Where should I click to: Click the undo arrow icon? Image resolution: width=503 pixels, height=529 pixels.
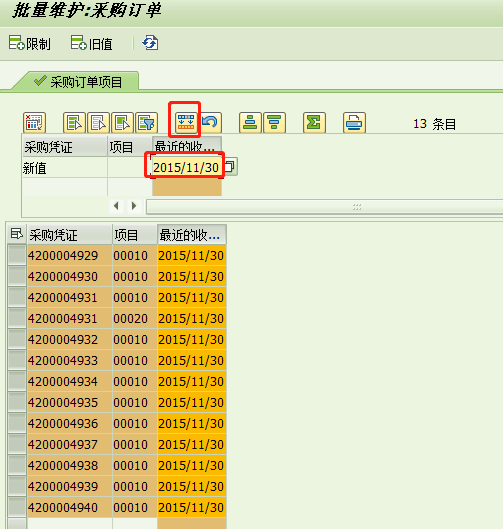tap(210, 122)
